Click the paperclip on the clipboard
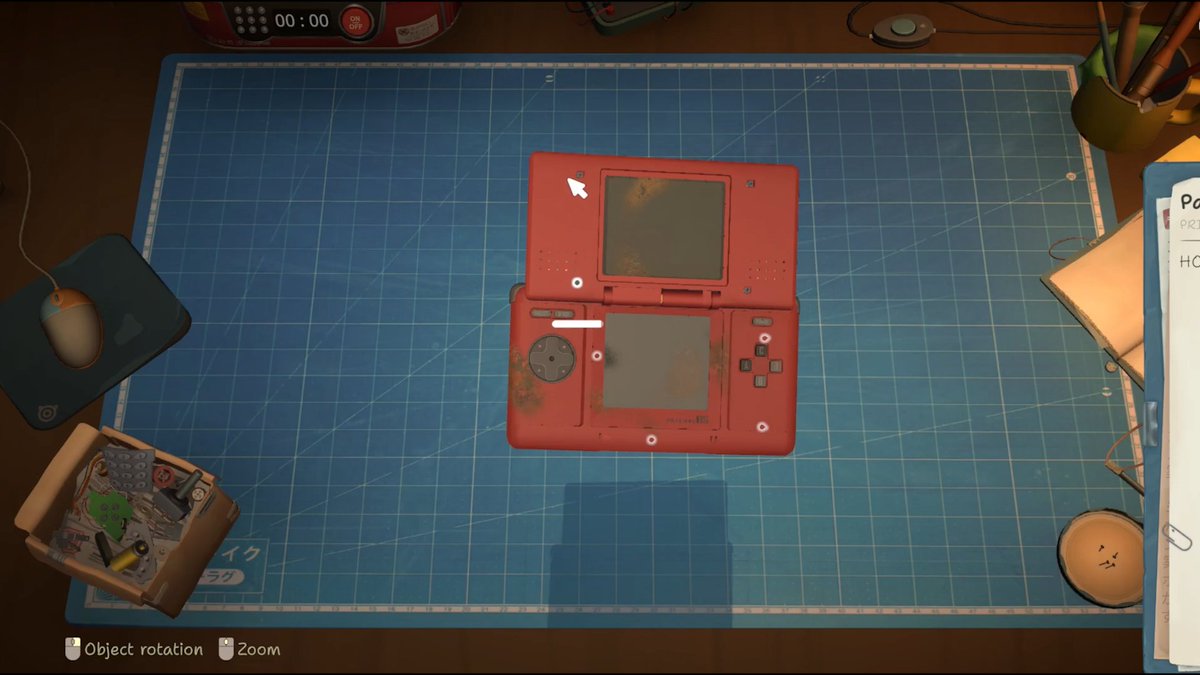 click(1179, 535)
